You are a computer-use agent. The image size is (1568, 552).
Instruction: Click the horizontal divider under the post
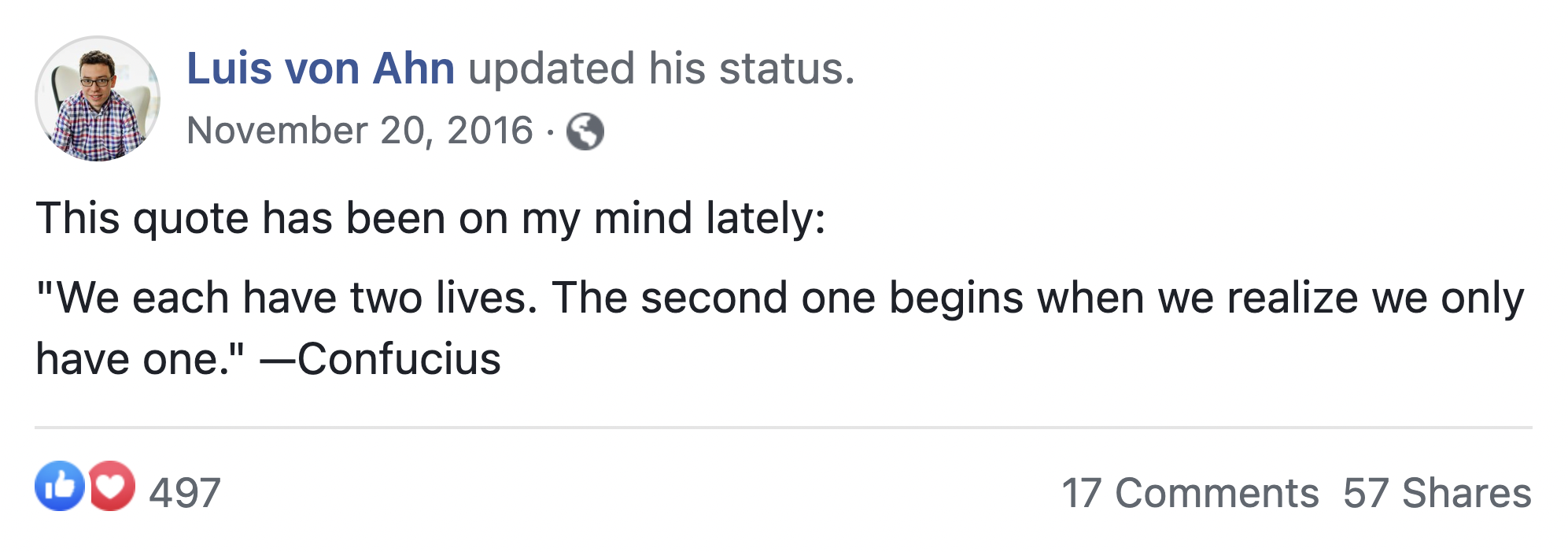[783, 428]
